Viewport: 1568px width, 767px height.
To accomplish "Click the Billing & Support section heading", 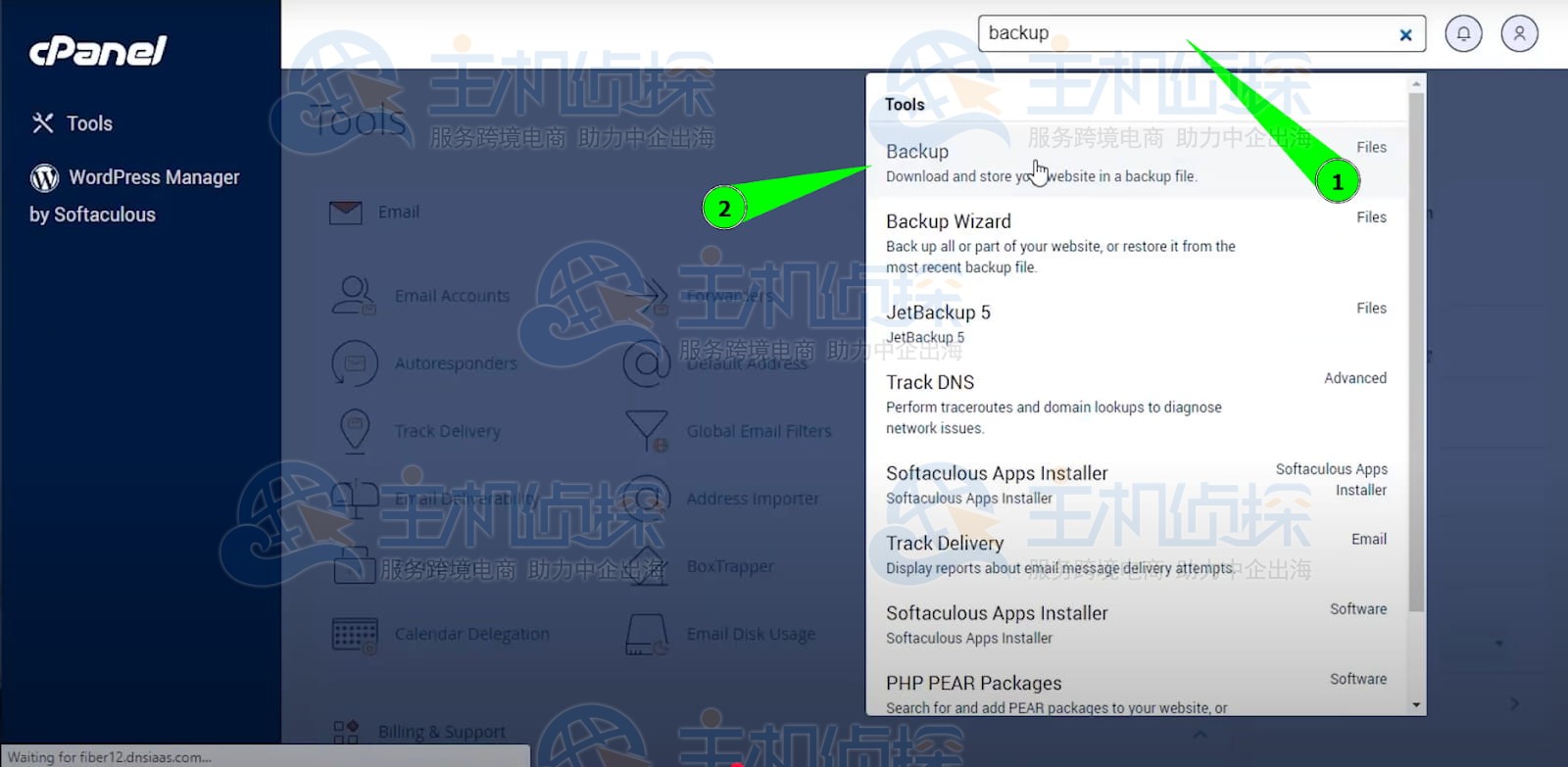I will [442, 732].
